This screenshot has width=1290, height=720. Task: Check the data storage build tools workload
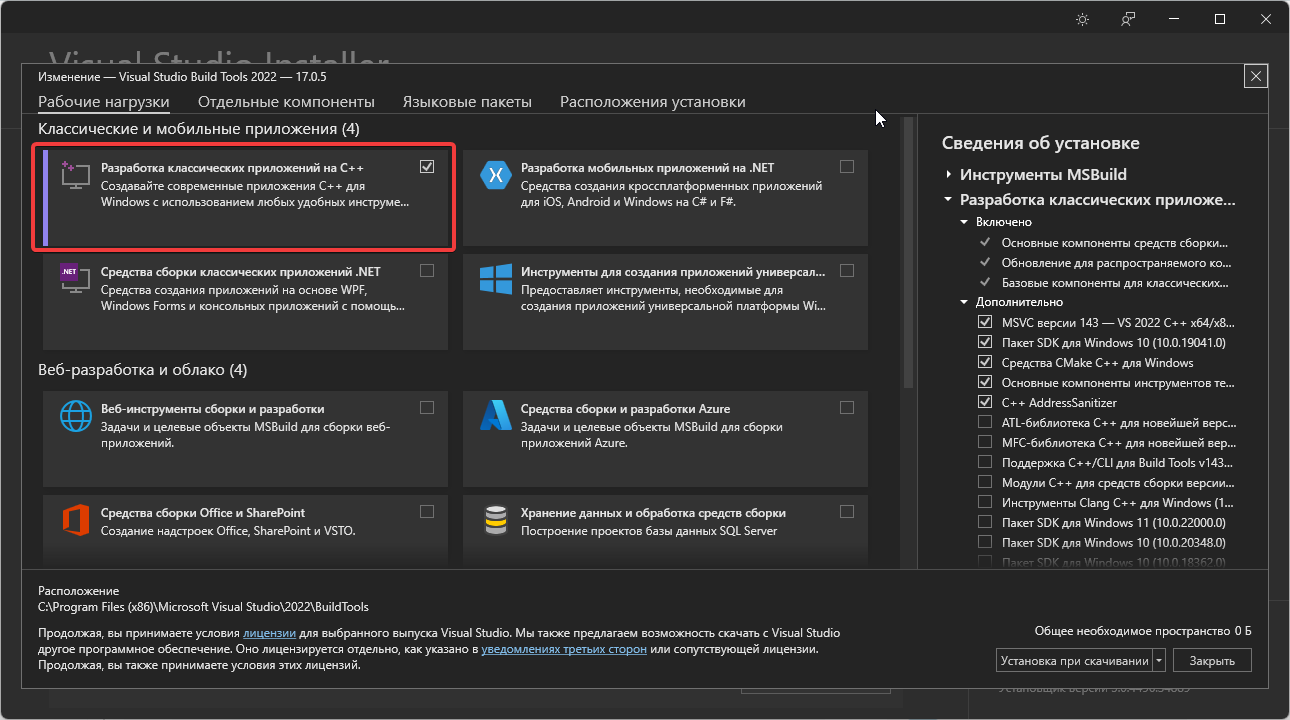click(x=847, y=512)
